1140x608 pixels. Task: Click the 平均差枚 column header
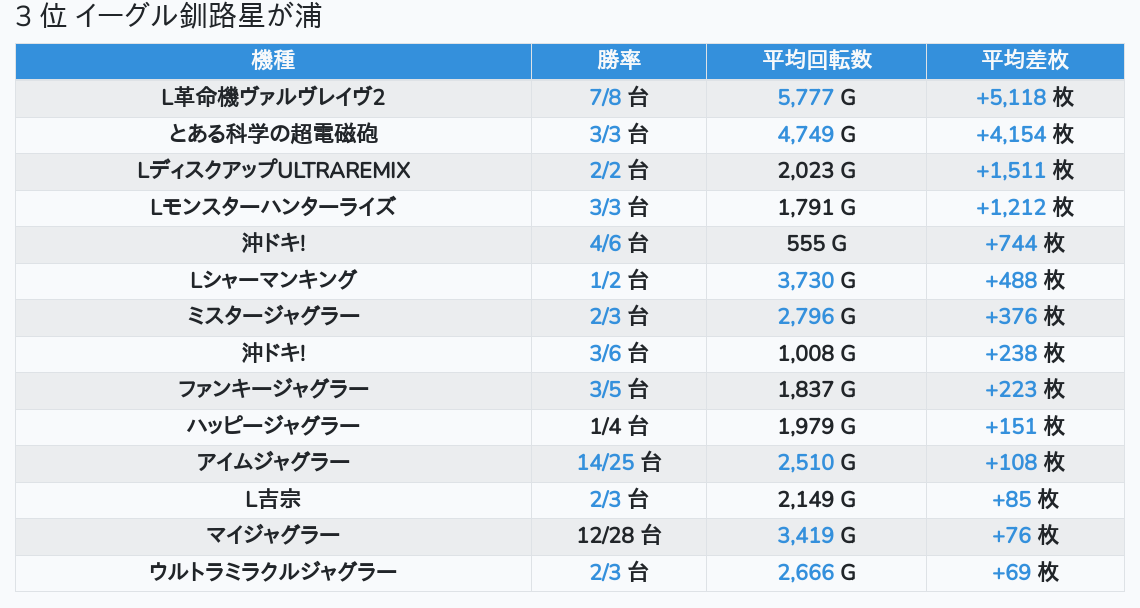[x=1024, y=60]
